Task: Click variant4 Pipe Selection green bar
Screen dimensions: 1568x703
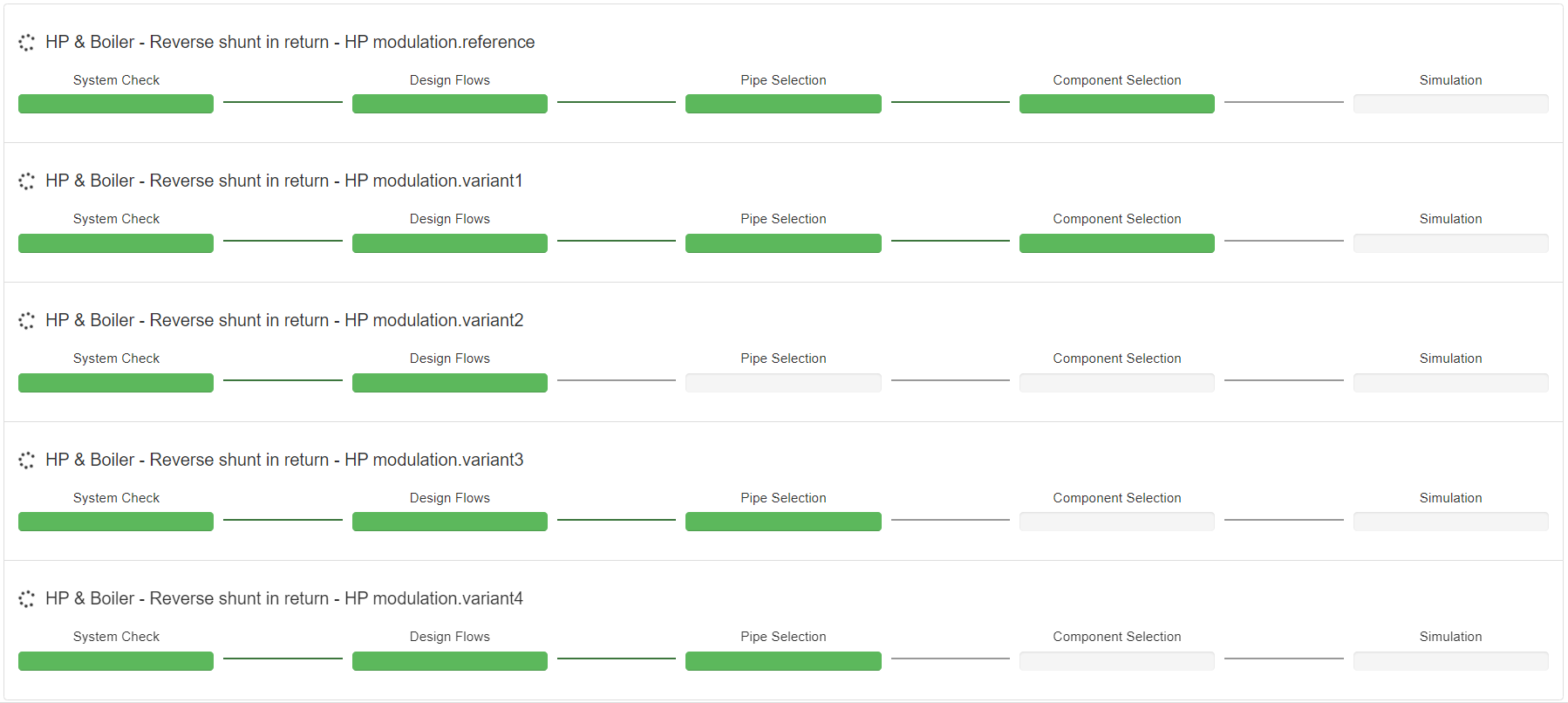Action: [x=783, y=661]
